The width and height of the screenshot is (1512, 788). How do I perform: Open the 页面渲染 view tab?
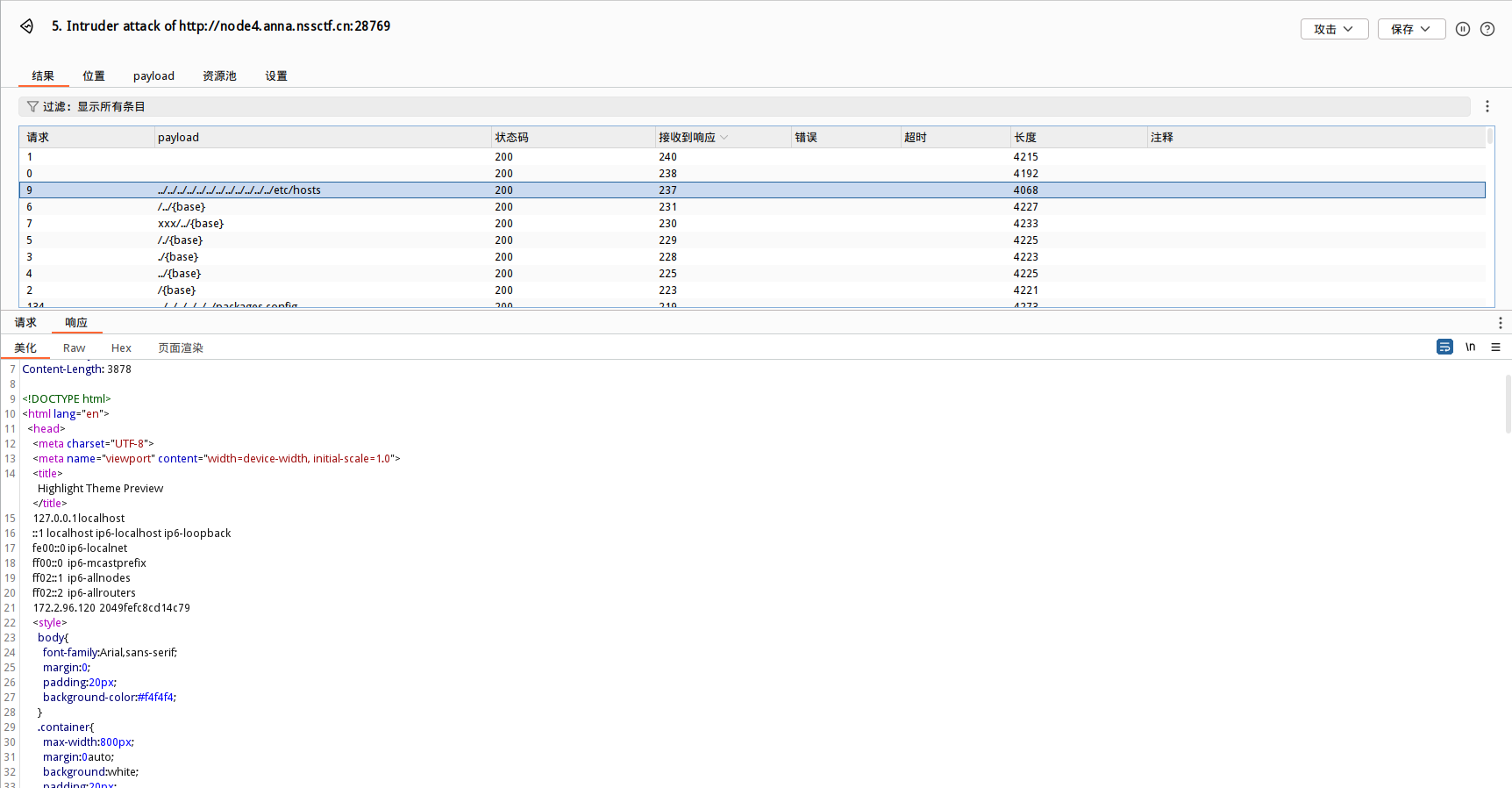tap(181, 348)
